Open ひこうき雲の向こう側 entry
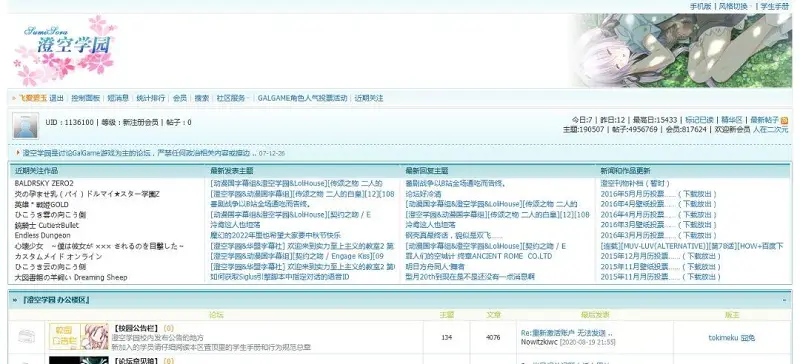 pyautogui.click(x=50, y=214)
